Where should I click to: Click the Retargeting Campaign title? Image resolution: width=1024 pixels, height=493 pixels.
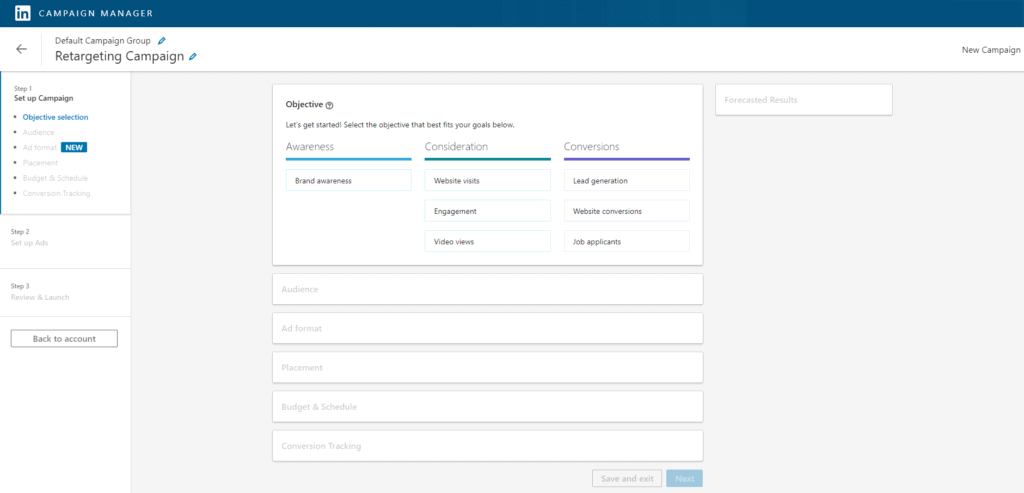120,57
